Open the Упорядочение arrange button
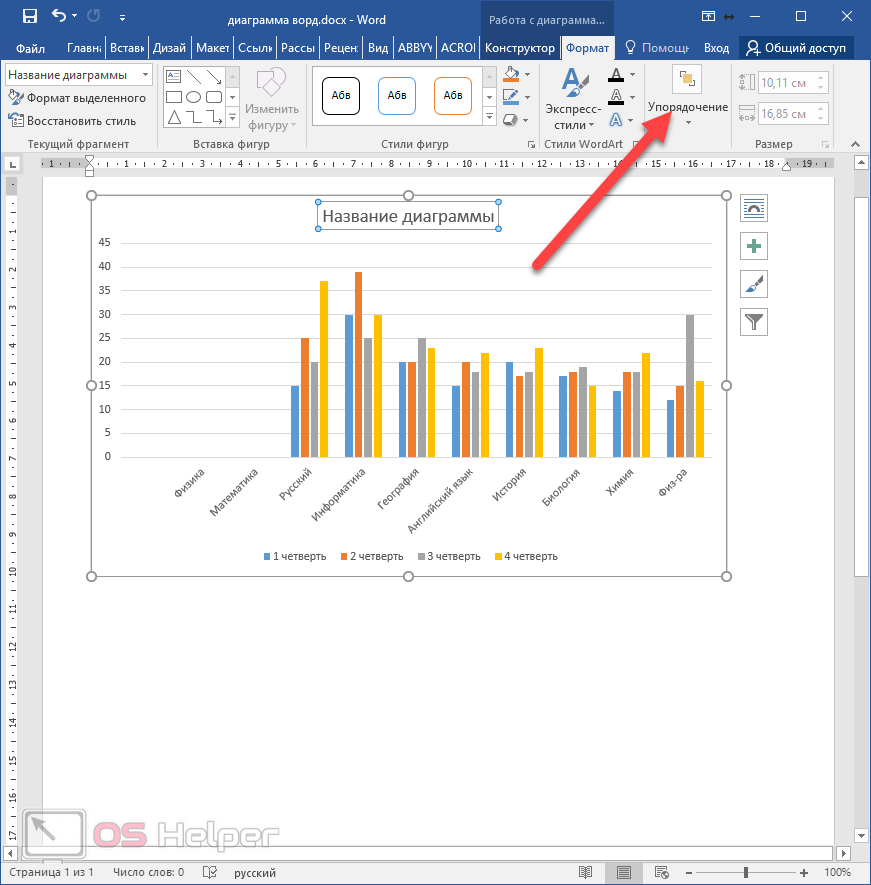The image size is (871, 885). pos(687,96)
